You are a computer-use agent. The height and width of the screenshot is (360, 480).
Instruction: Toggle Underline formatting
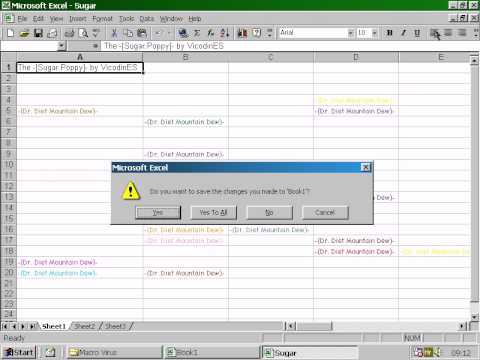(417, 33)
